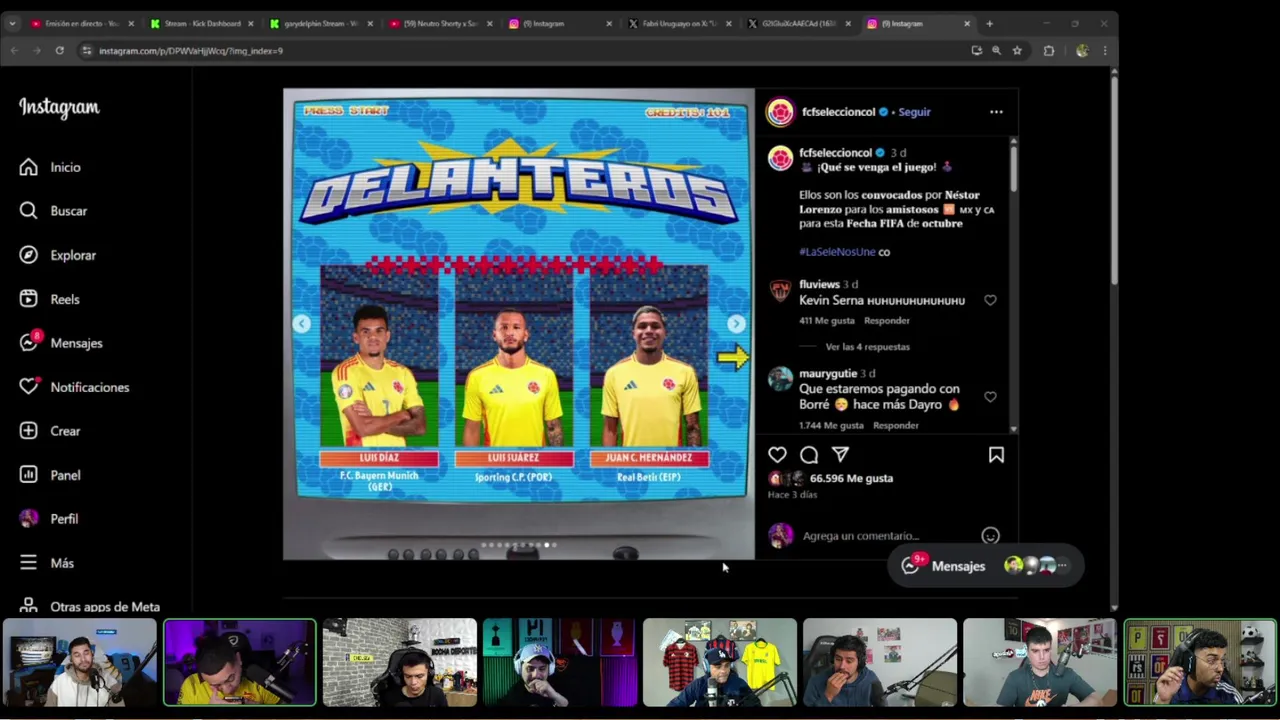Open emoji picker in comment box
Viewport: 1280px width, 720px height.
point(990,536)
